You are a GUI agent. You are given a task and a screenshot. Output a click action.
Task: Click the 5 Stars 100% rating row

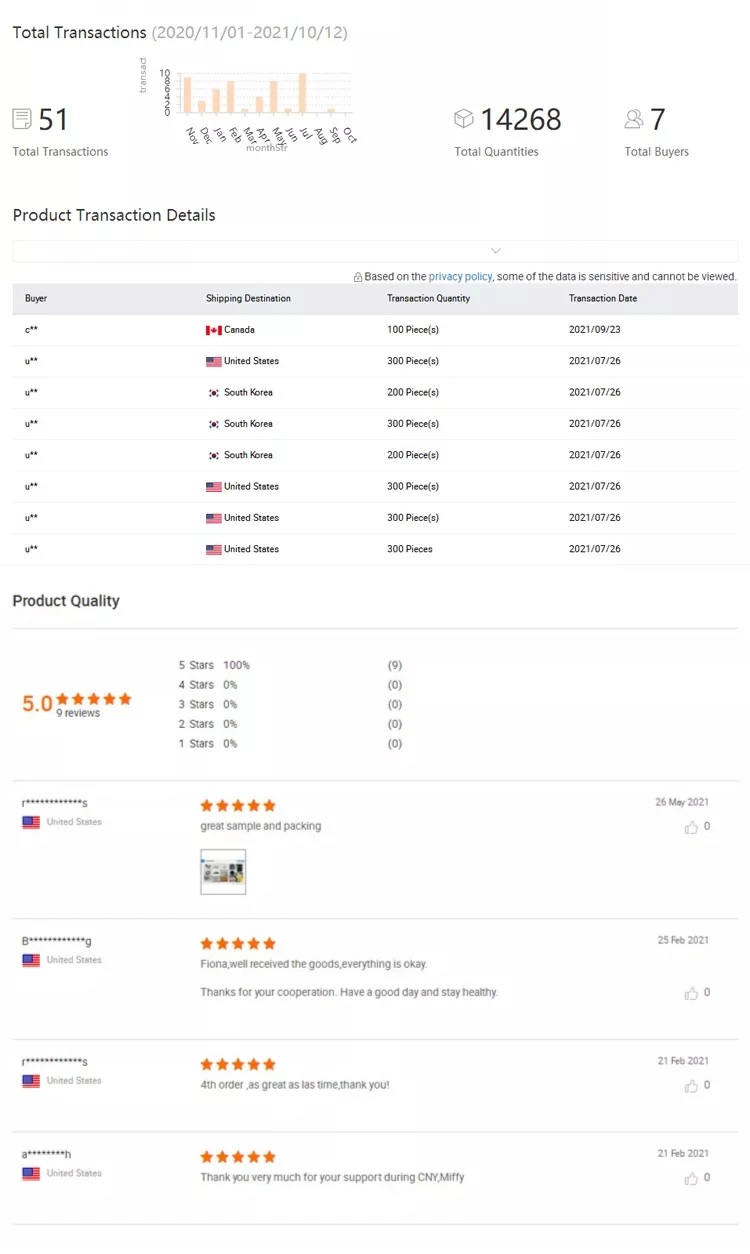214,665
